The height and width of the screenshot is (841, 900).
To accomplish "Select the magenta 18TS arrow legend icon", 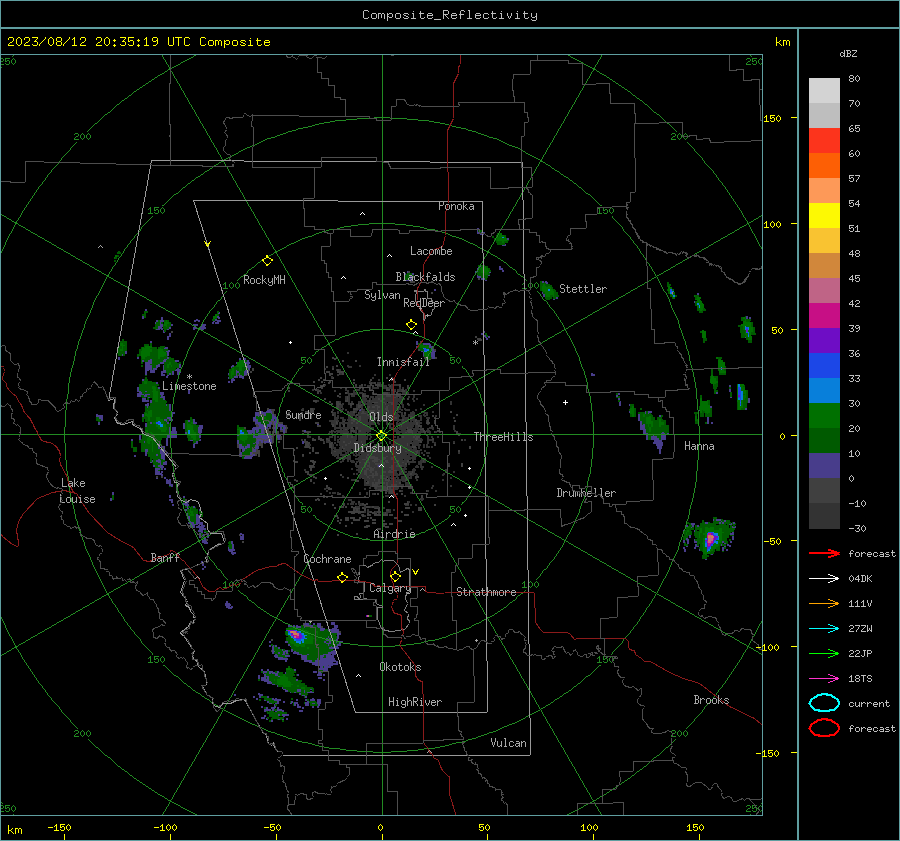I will tap(824, 679).
